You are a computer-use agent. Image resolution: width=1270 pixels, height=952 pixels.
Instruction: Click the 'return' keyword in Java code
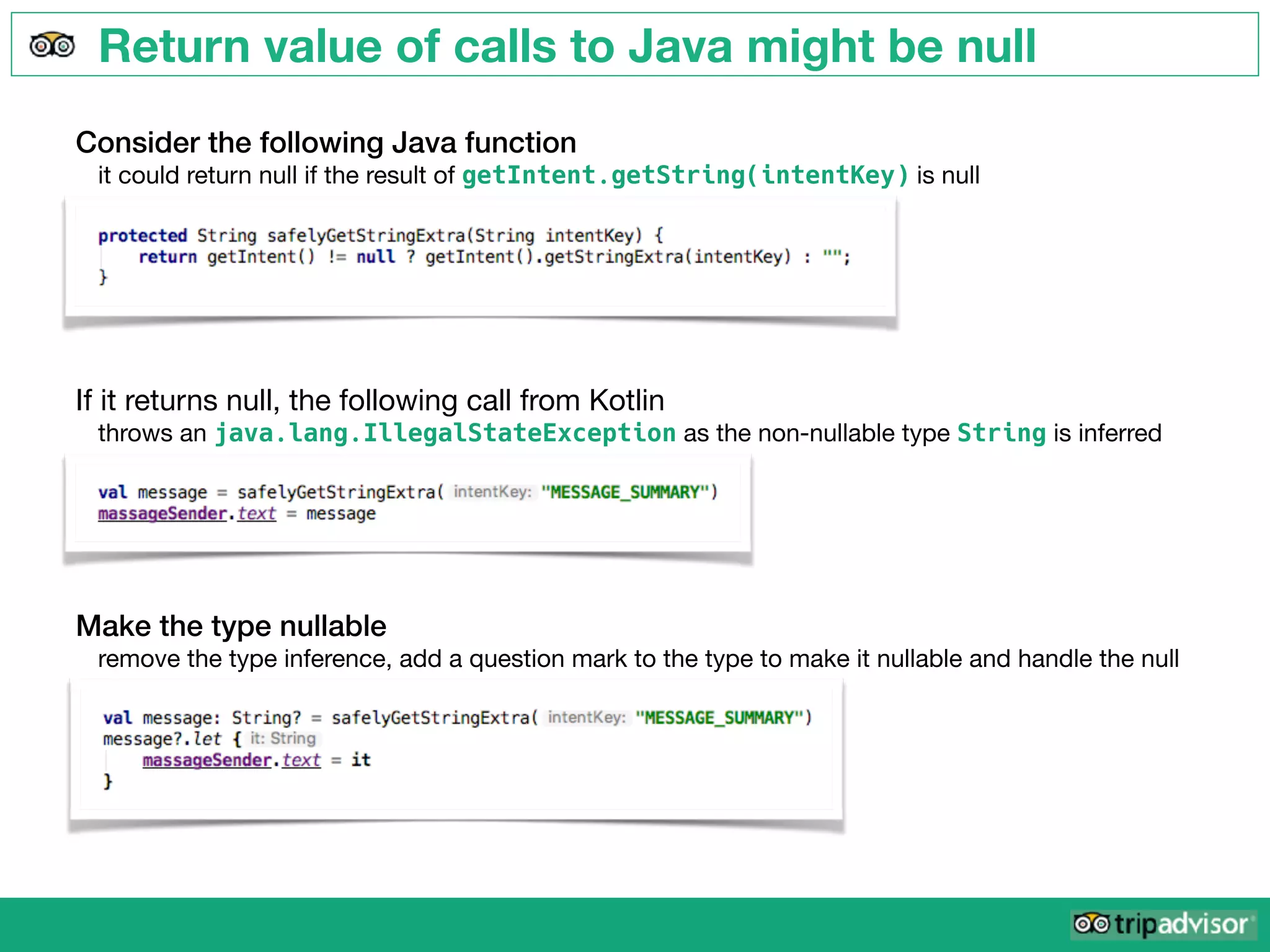(x=167, y=257)
